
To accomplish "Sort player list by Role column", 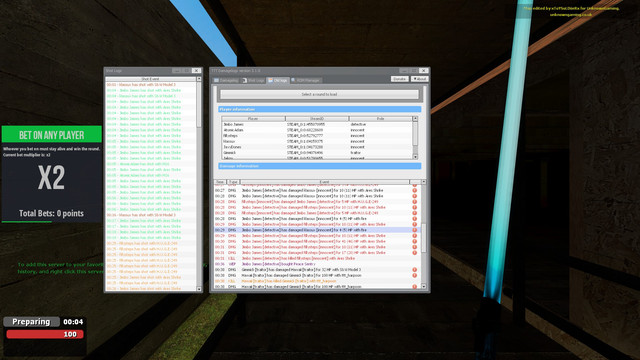I will tap(380, 119).
